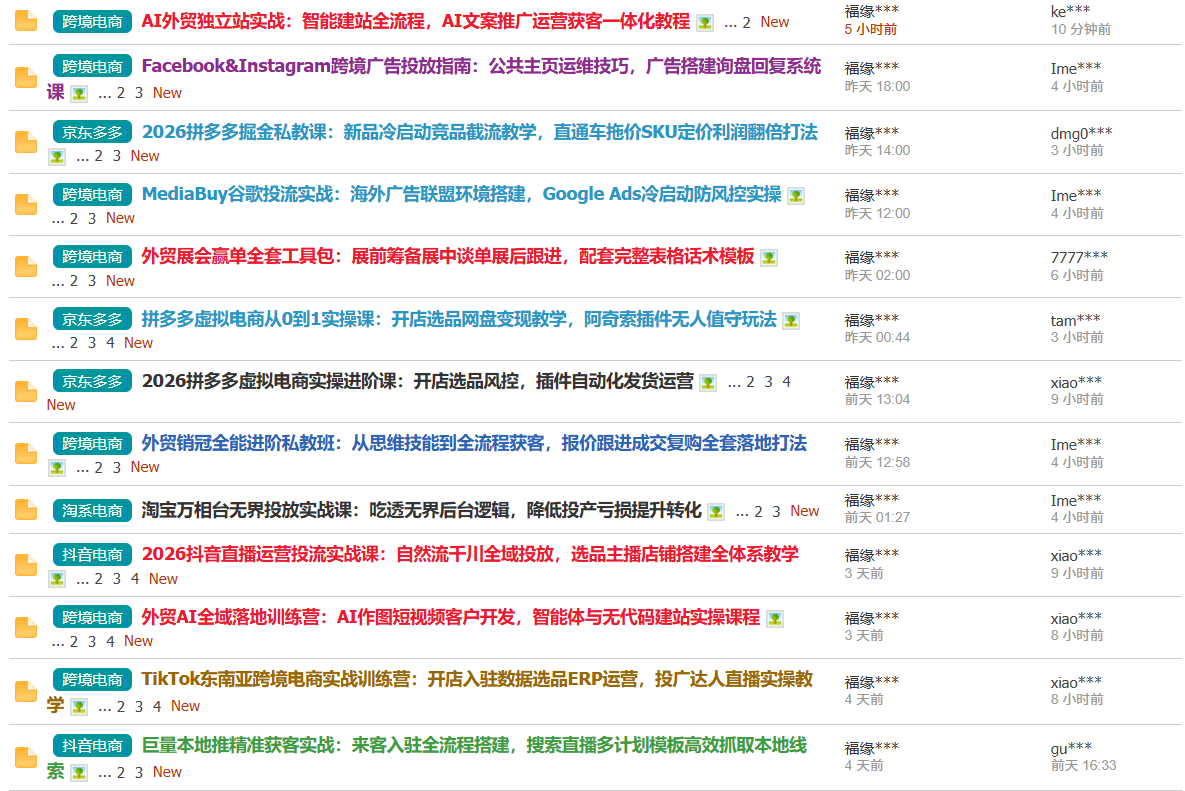The width and height of the screenshot is (1185, 791).
Task: Click New link on 淘宝万相台无界 thread
Action: (x=805, y=511)
